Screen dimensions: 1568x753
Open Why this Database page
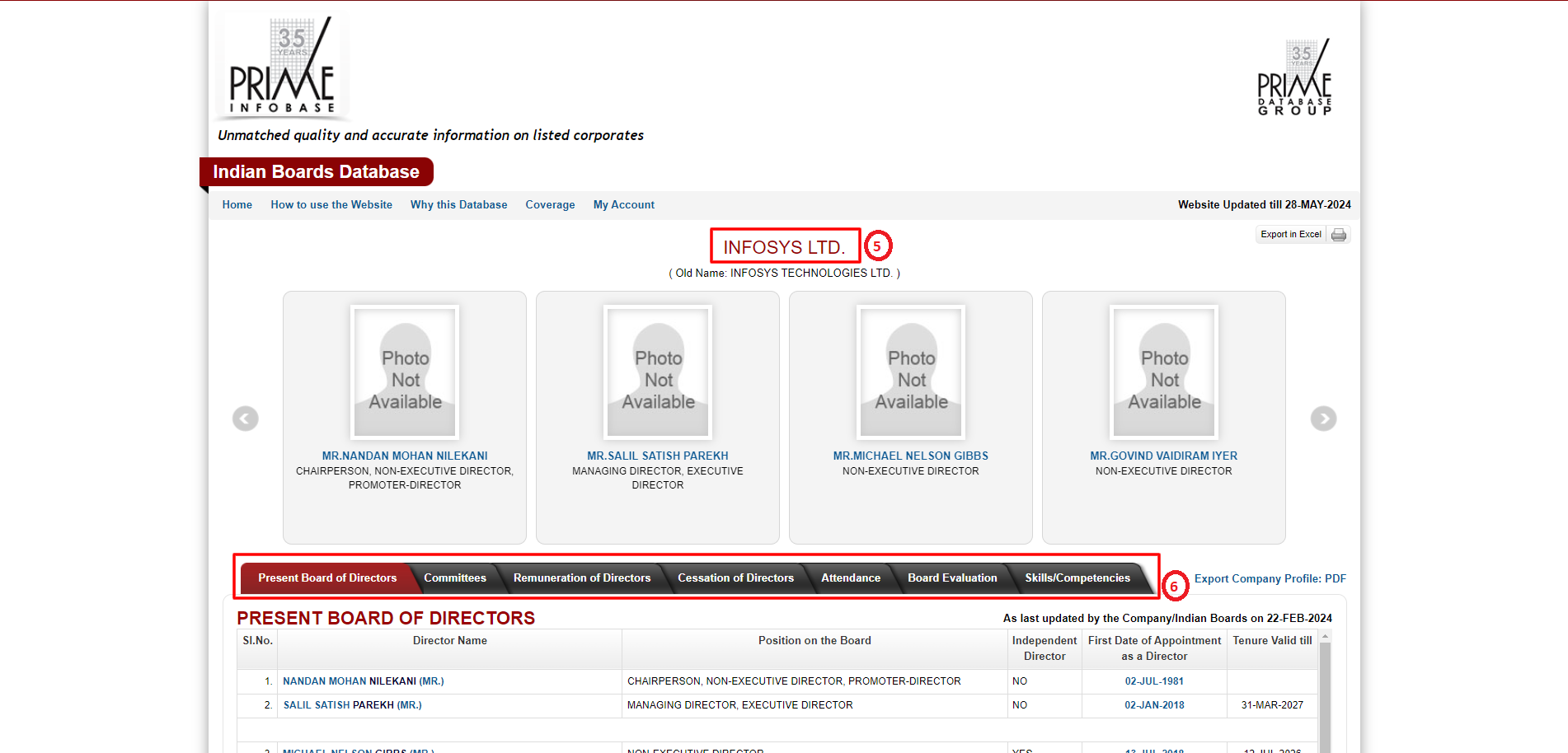(x=459, y=205)
